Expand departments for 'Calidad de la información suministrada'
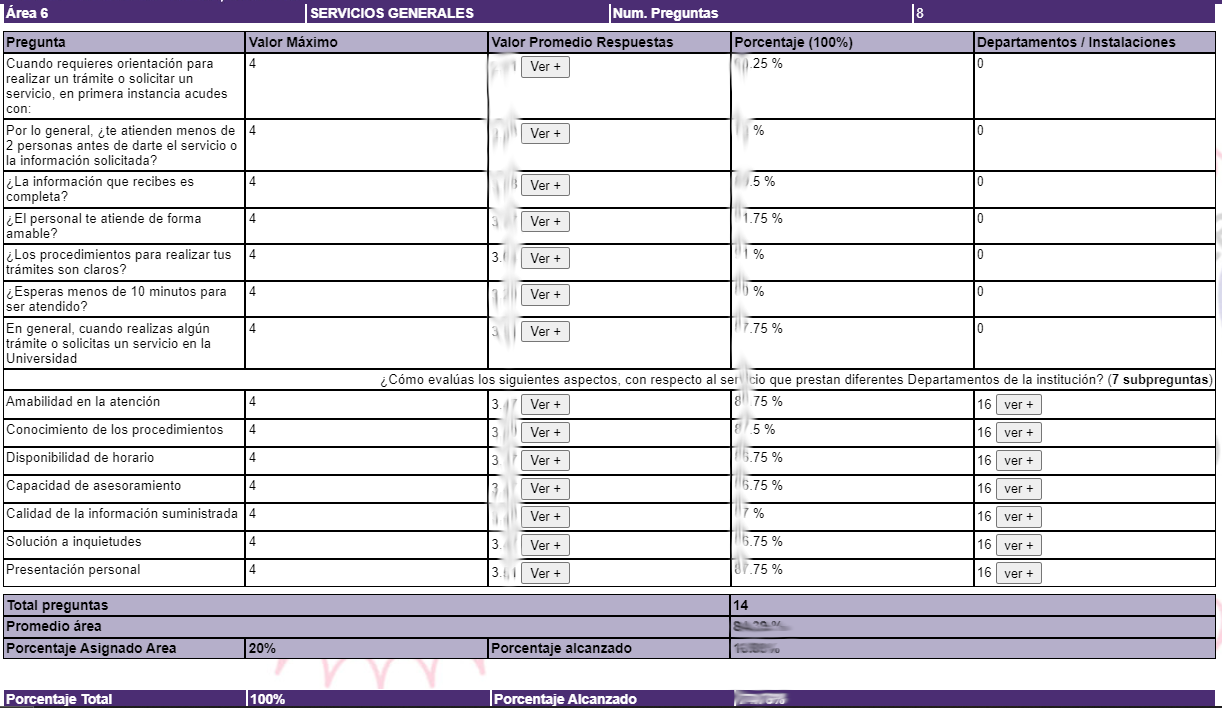 point(1018,517)
